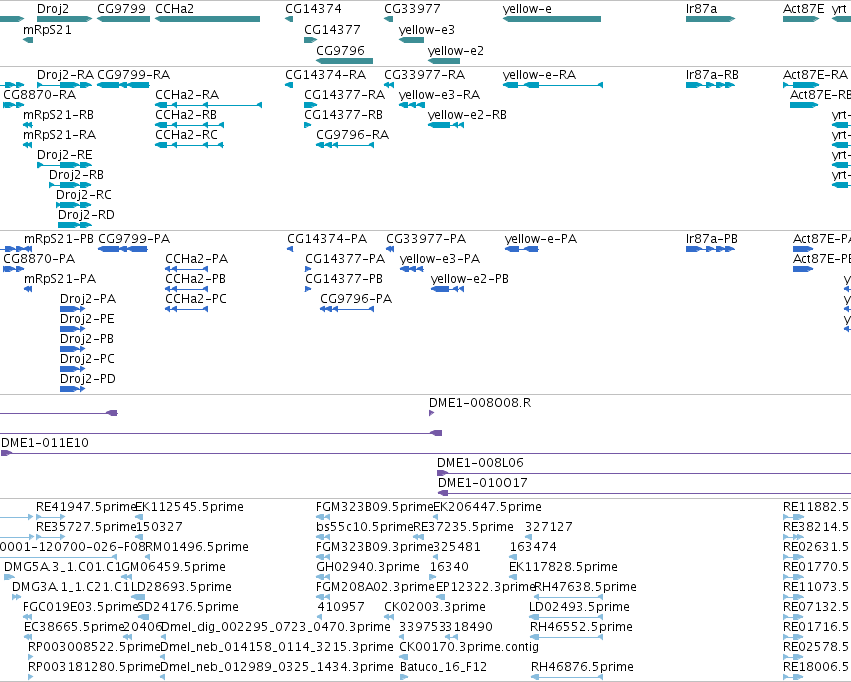851x682 pixels.
Task: Select the CG14377-RB transcript label
Action: point(344,114)
